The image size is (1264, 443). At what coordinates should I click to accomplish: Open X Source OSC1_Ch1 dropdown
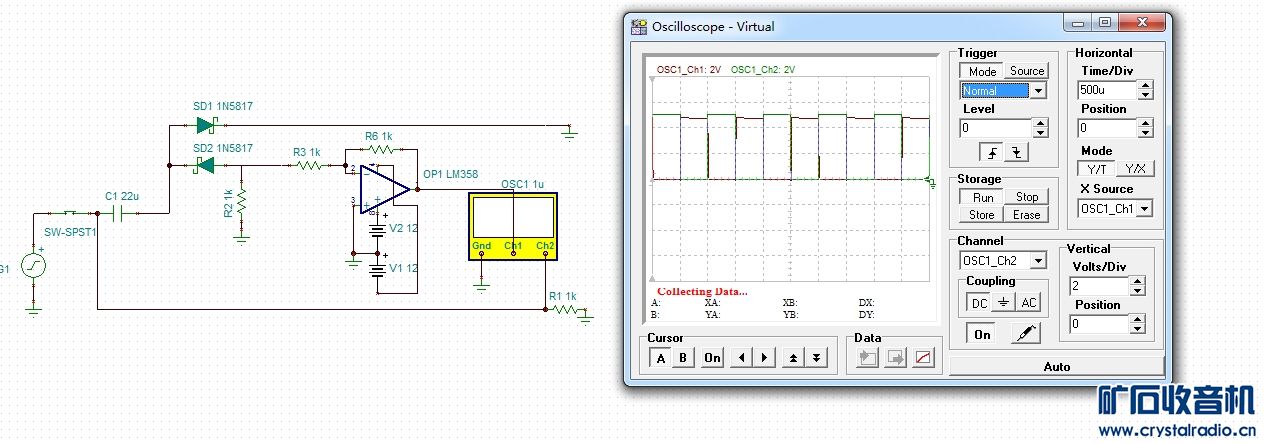coord(1145,208)
